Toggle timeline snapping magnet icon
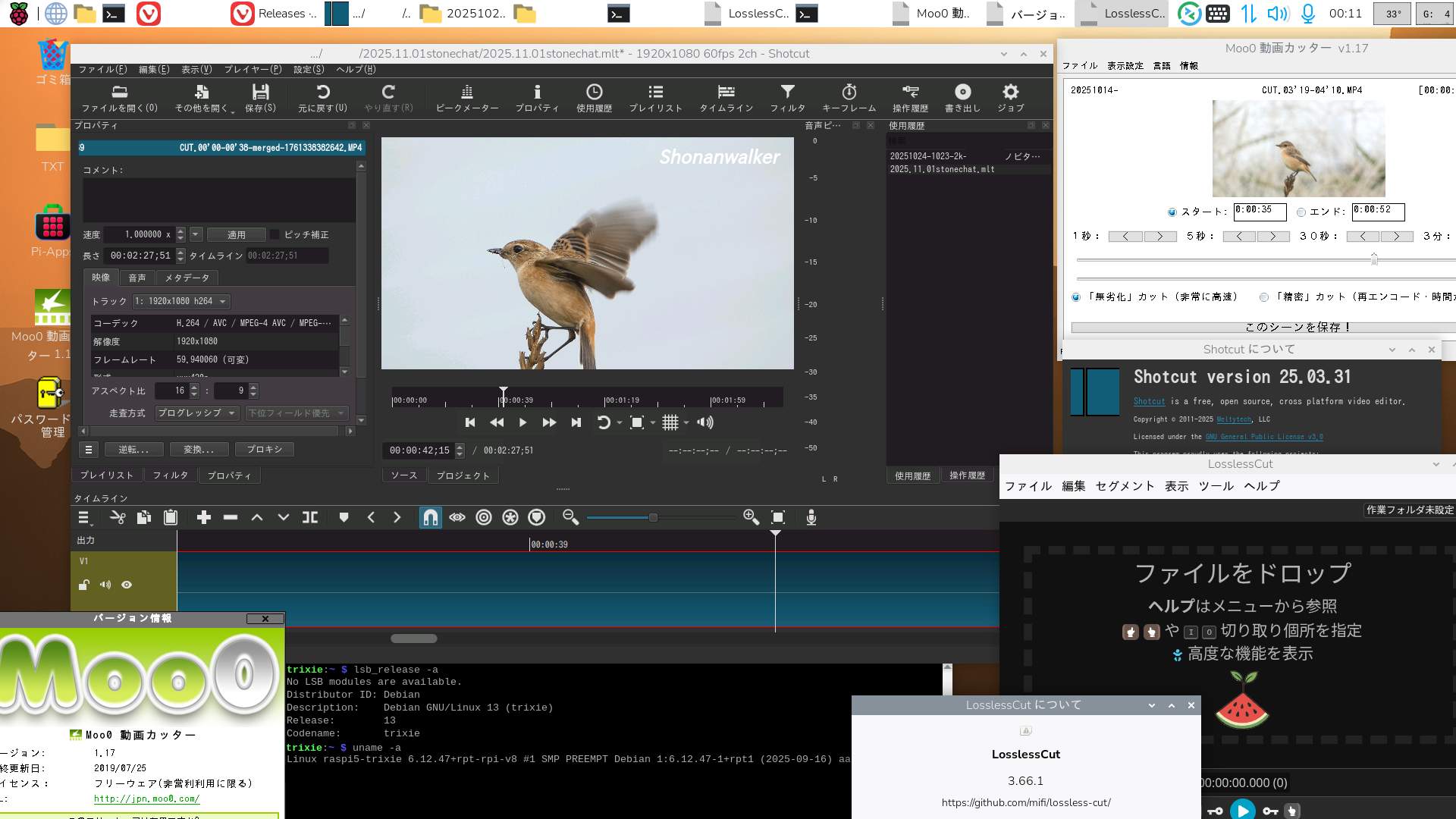Screen dimensions: 1456x819 (x=430, y=517)
